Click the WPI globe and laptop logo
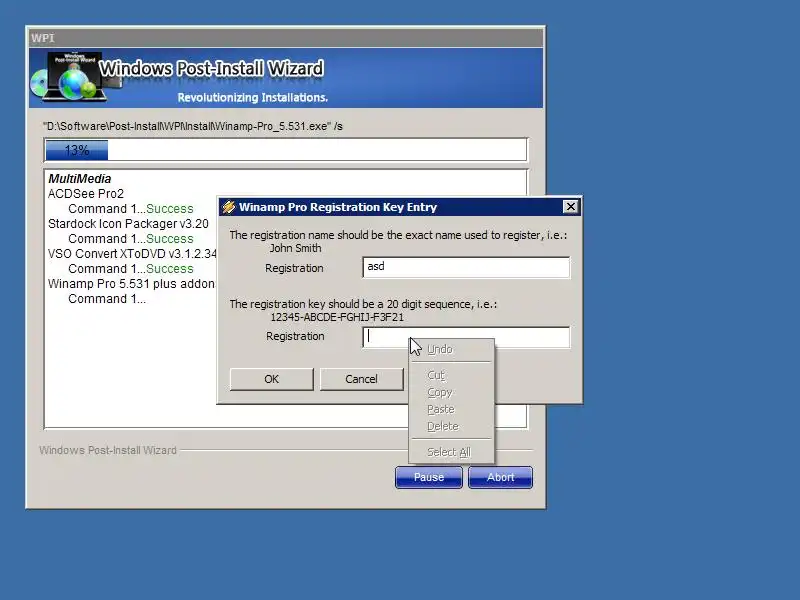The image size is (800, 600). pos(76,77)
